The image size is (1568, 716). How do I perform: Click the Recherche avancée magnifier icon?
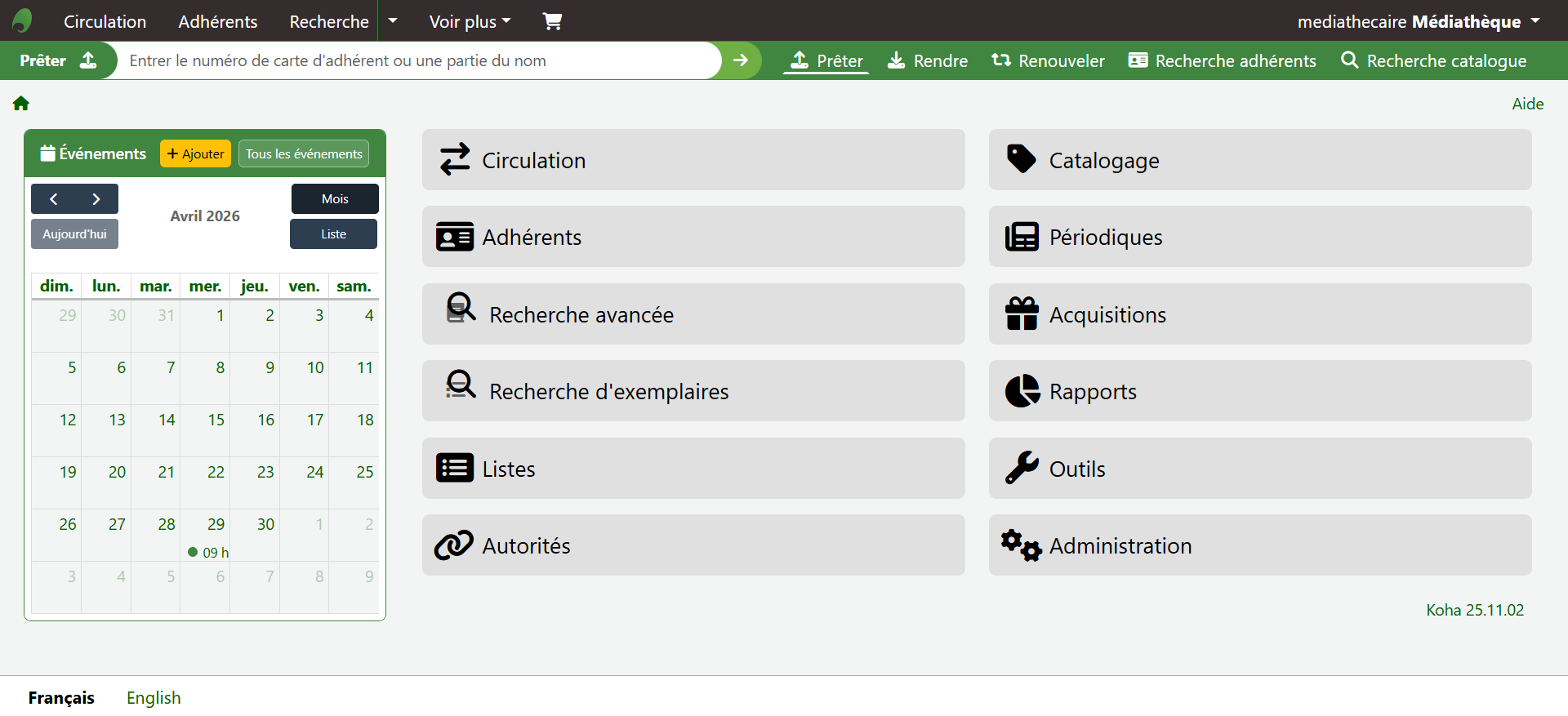[461, 308]
